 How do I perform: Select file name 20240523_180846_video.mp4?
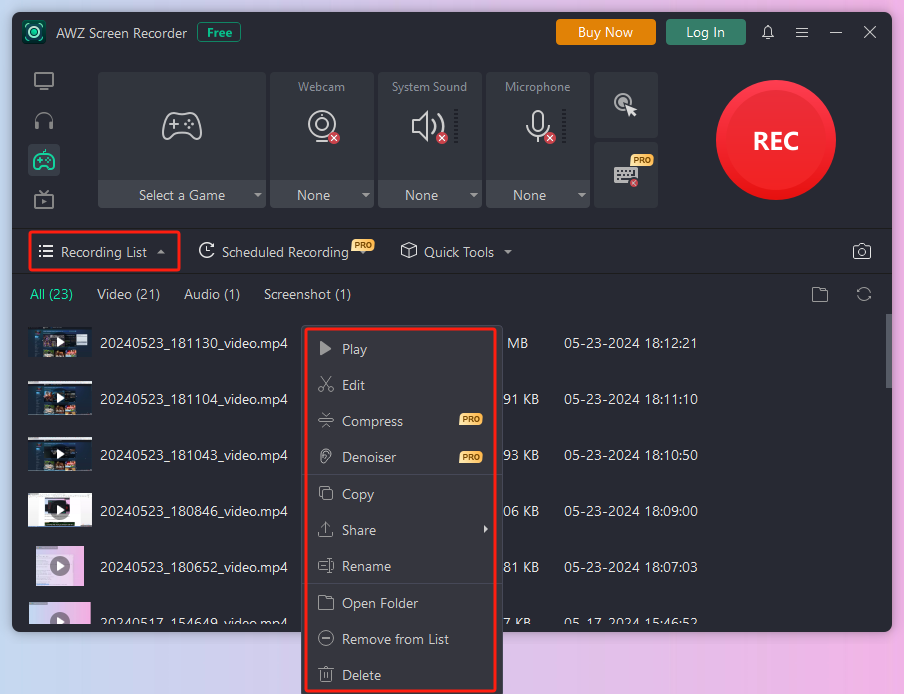[194, 511]
